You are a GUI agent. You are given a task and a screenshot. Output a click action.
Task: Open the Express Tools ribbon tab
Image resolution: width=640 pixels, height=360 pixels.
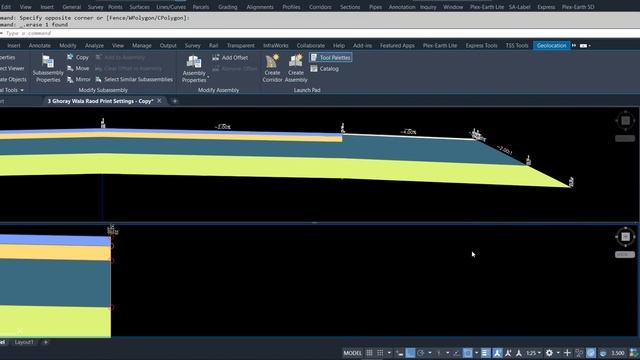481,46
